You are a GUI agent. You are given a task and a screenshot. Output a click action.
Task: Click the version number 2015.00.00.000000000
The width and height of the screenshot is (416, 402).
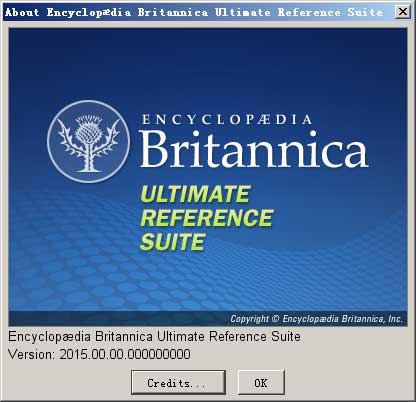[125, 354]
